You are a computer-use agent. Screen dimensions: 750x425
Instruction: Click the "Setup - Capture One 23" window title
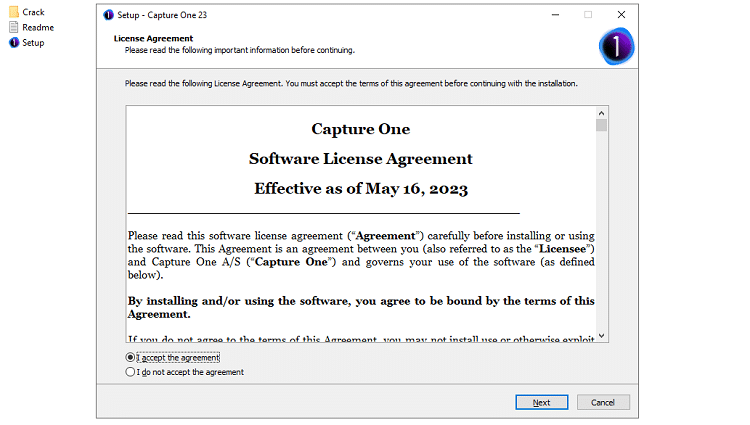point(162,15)
